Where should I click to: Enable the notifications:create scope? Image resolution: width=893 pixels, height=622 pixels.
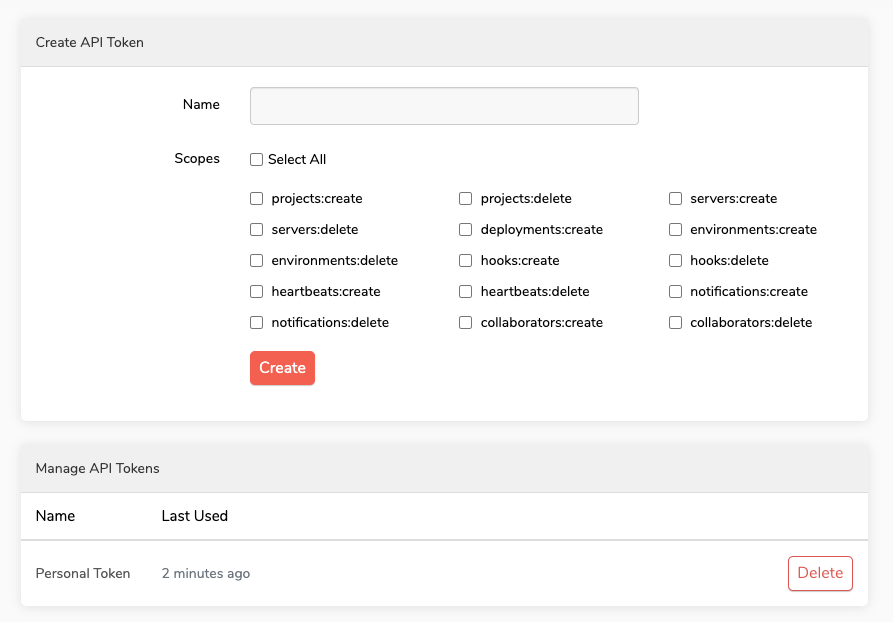675,291
